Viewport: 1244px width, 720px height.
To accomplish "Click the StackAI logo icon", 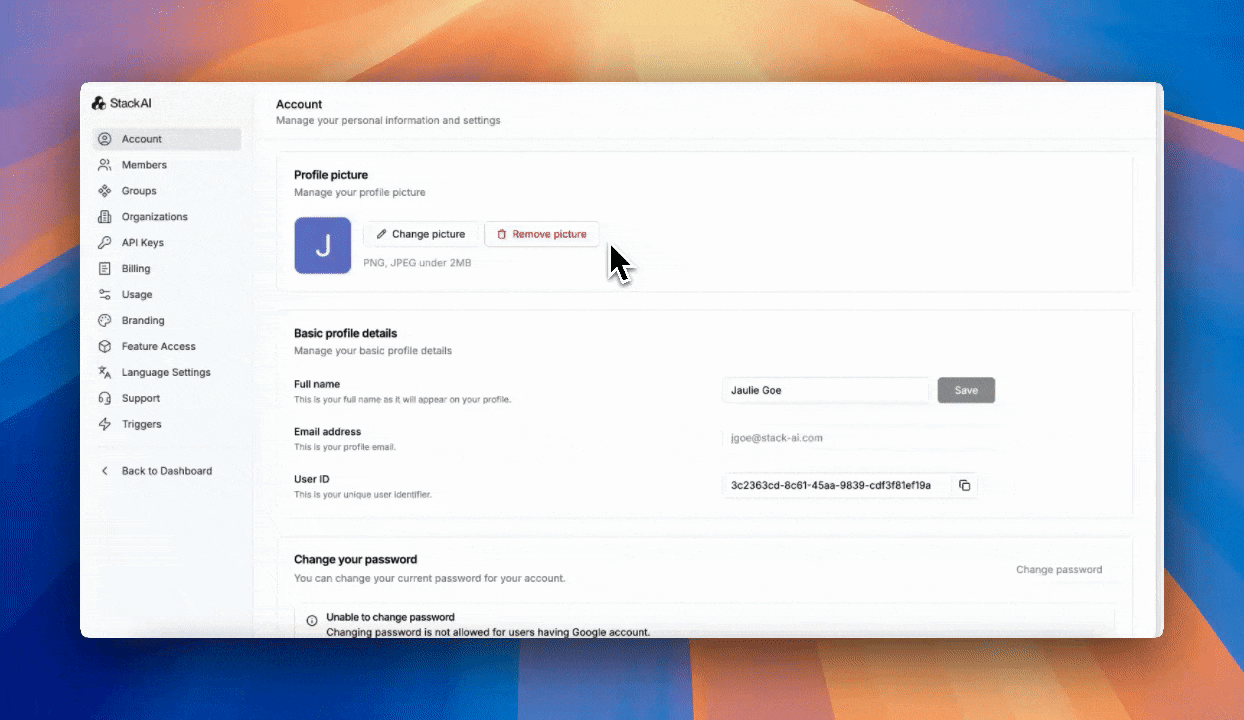I will [98, 103].
